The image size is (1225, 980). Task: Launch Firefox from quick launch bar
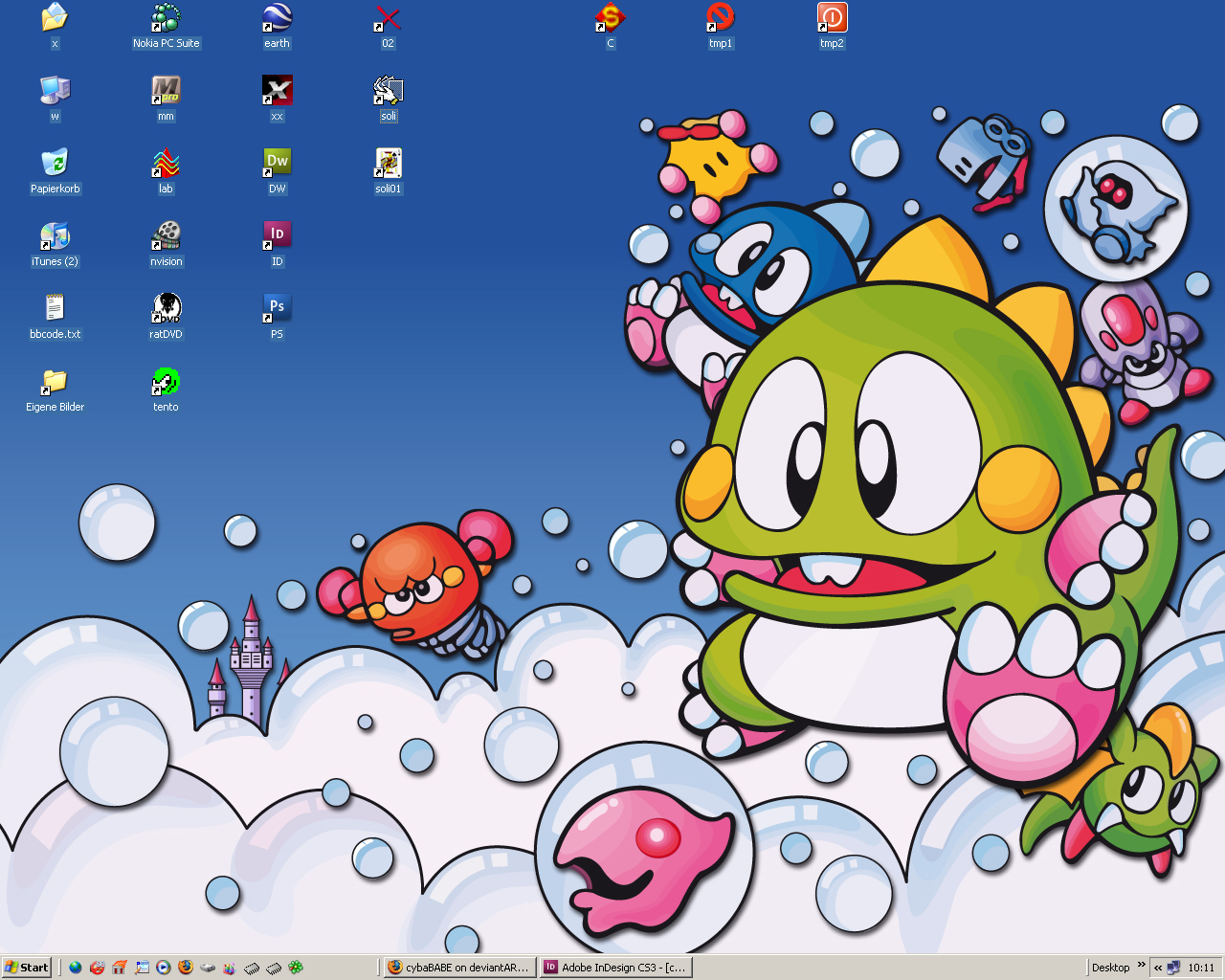pyautogui.click(x=186, y=968)
